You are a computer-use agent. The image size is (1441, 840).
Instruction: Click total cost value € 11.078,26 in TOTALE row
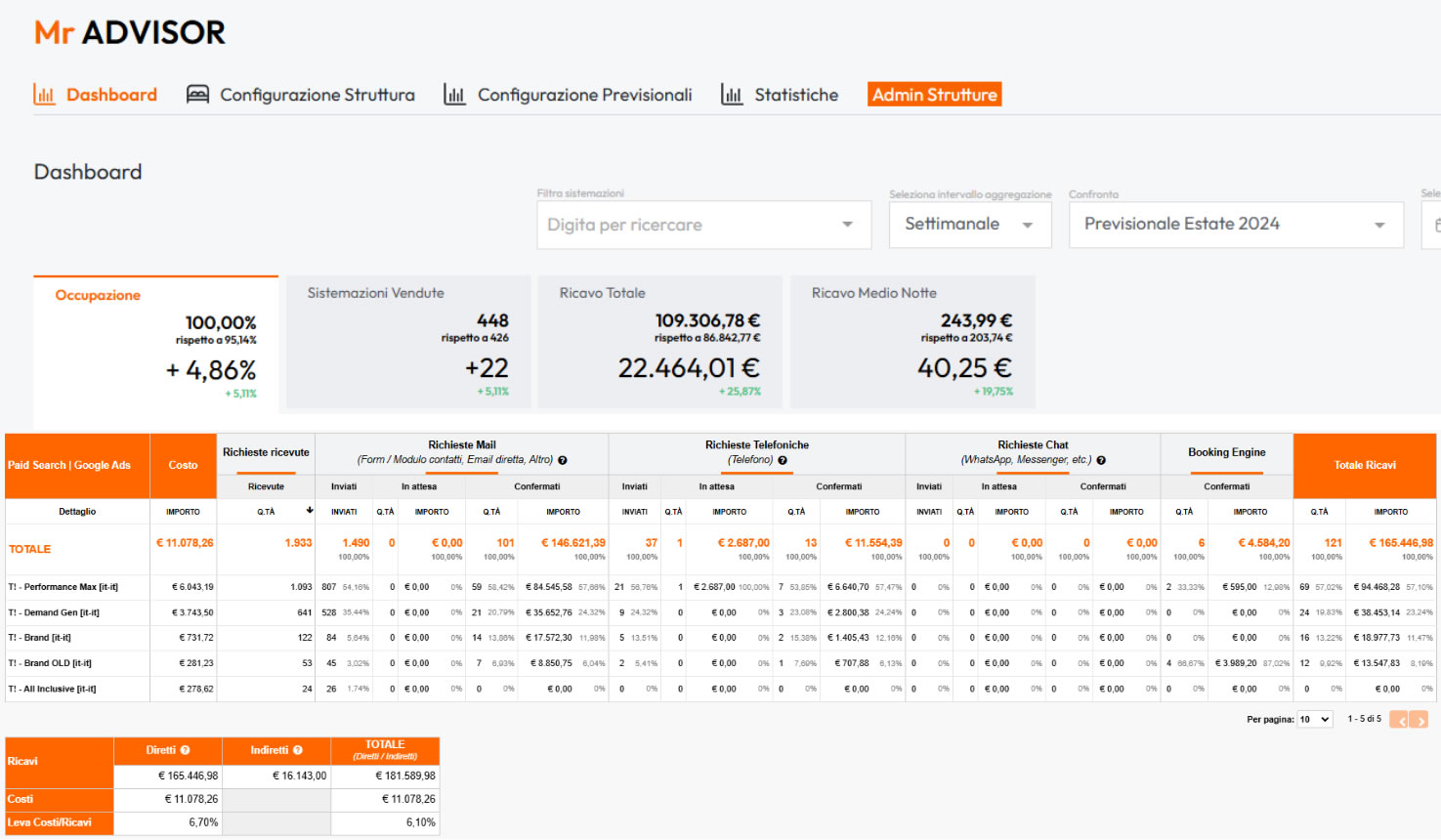(185, 543)
